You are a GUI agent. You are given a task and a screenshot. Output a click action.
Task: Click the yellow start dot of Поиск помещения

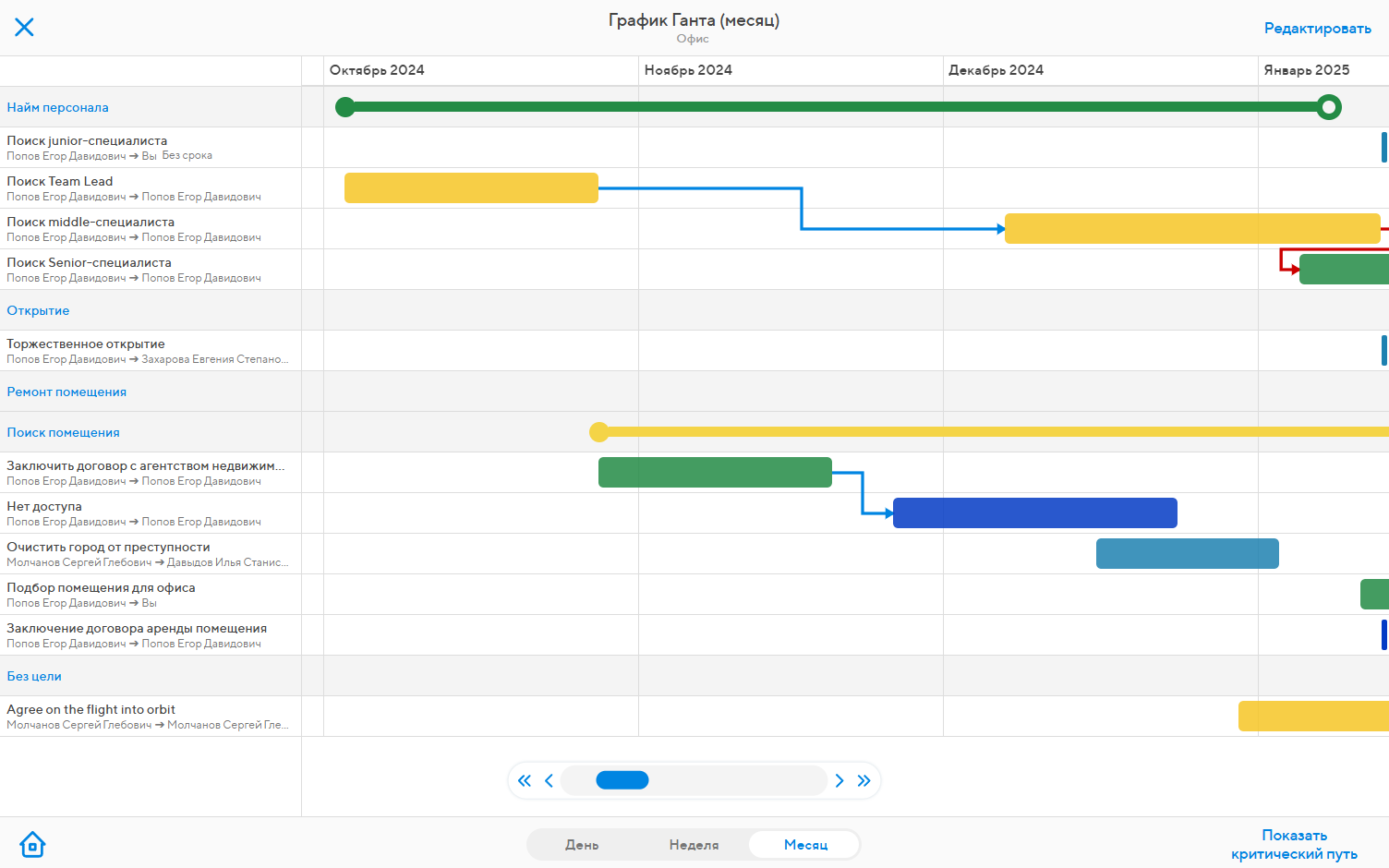(599, 432)
